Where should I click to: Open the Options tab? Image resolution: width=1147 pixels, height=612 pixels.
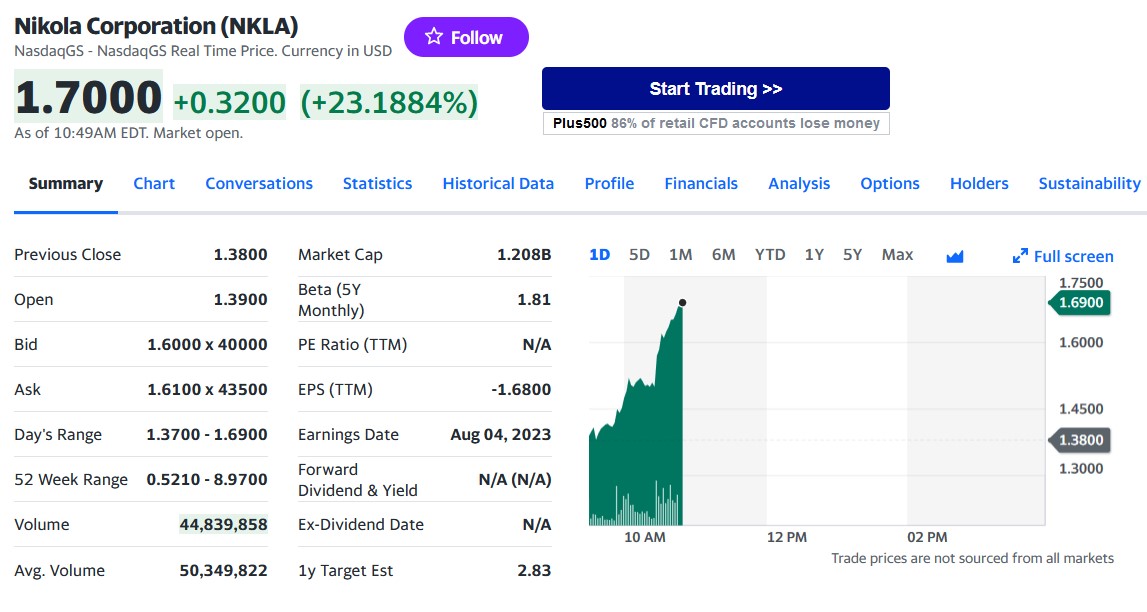tap(890, 184)
